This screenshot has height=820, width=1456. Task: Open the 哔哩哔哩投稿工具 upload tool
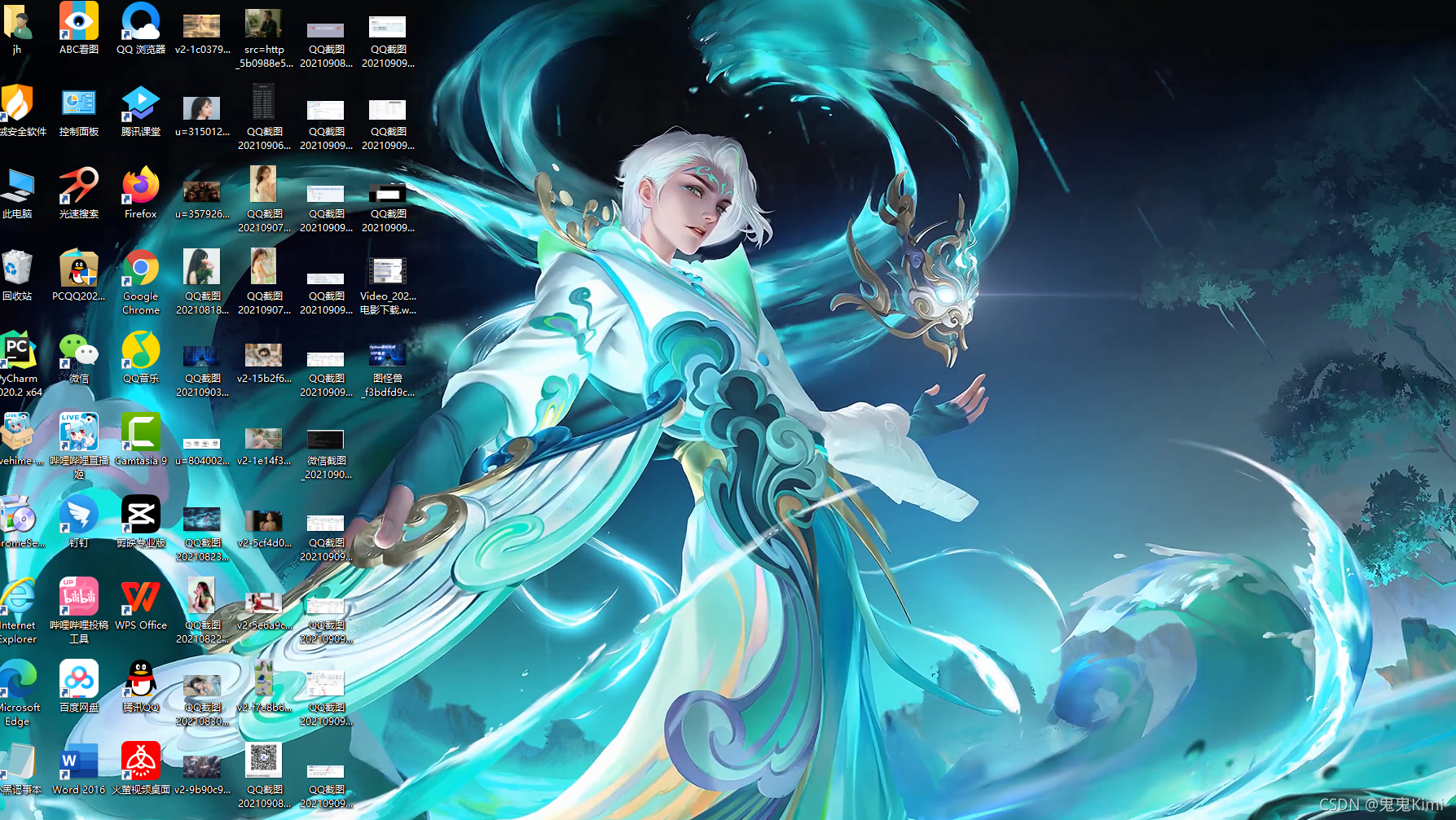pos(79,611)
